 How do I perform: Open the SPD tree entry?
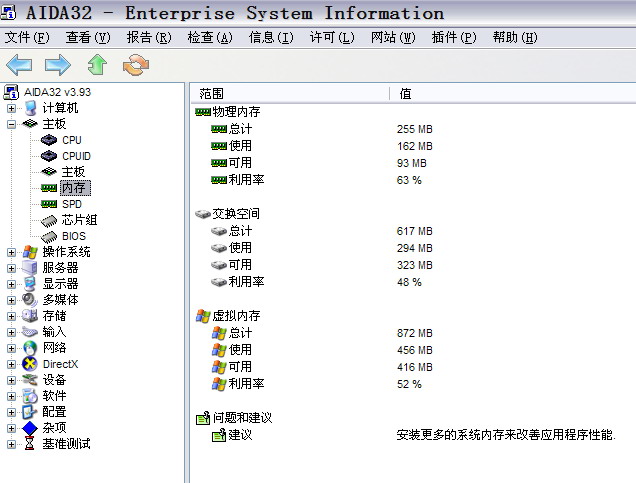click(x=71, y=204)
